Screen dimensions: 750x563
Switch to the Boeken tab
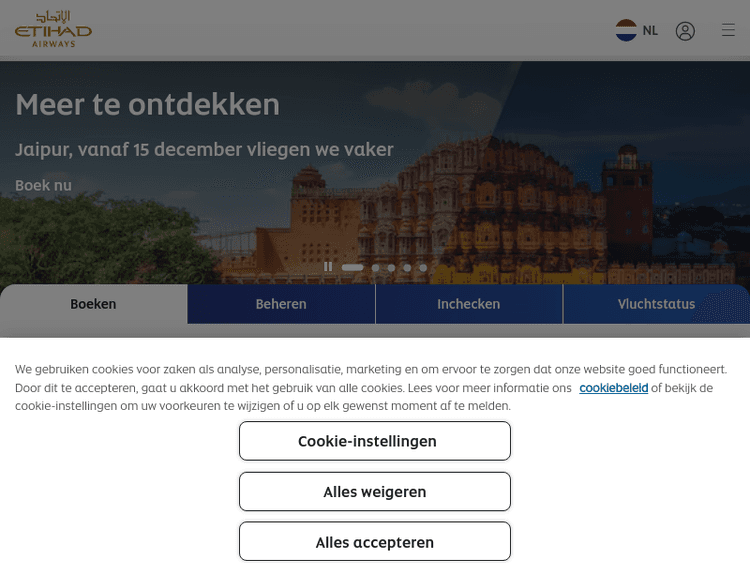93,304
